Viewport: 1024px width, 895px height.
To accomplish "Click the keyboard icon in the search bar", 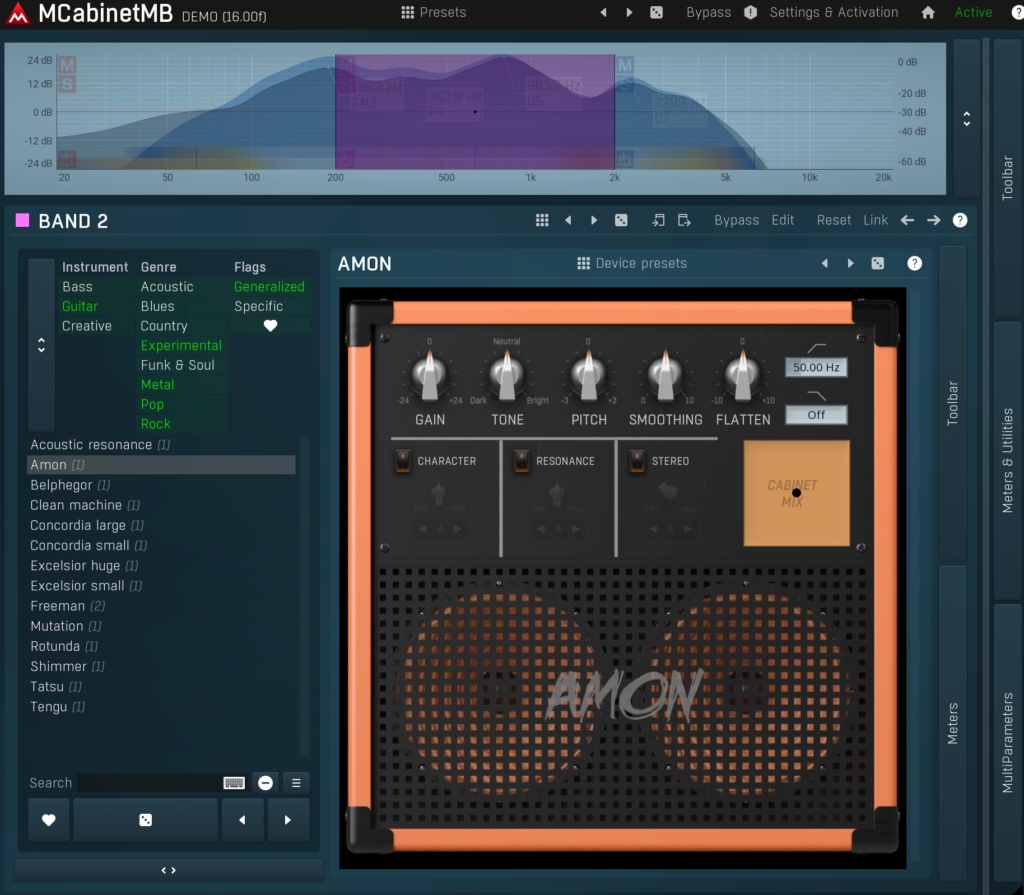I will (234, 783).
